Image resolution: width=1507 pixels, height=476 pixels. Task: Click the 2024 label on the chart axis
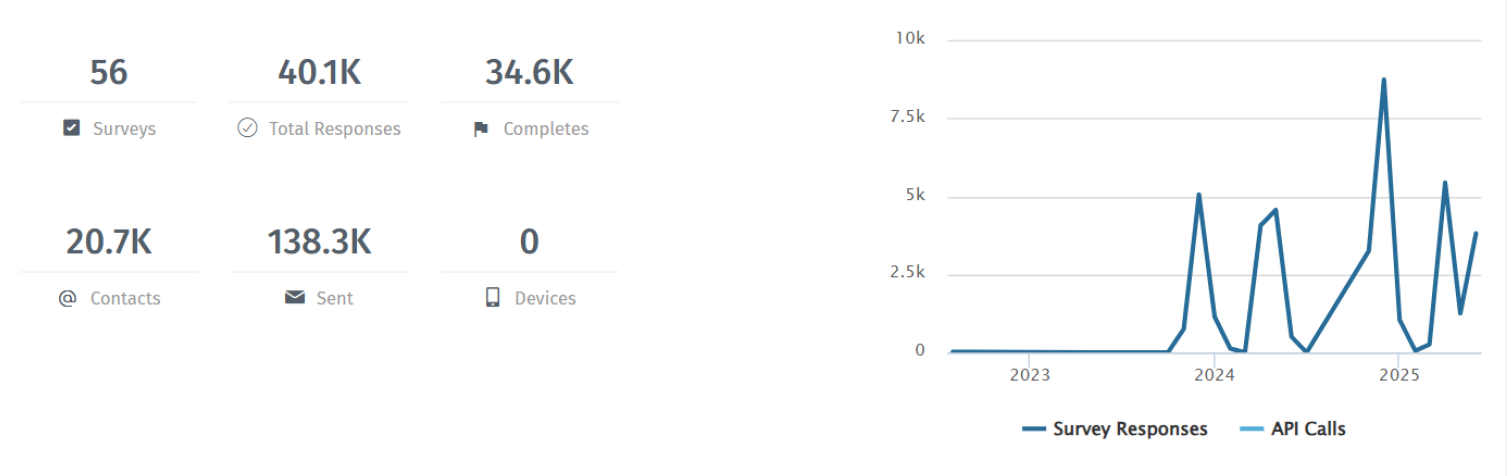point(1214,375)
